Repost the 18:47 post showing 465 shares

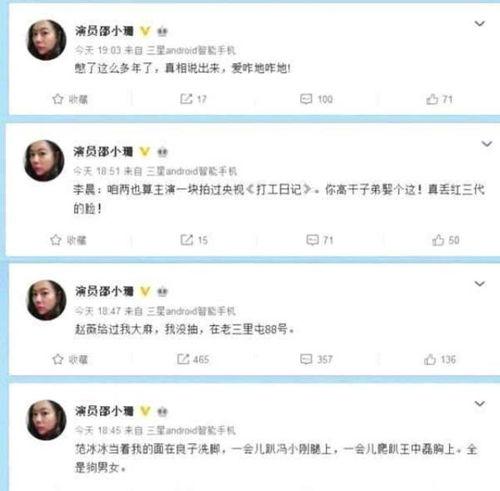point(193,359)
